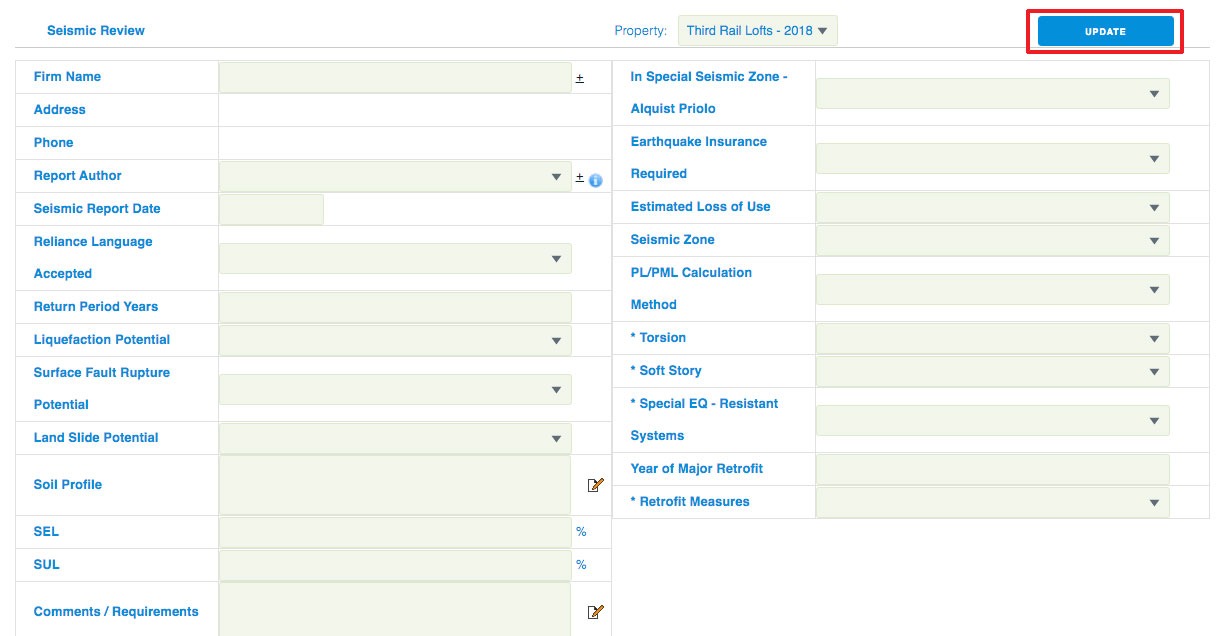
Task: Click the Seismic Review heading text
Action: tap(96, 31)
